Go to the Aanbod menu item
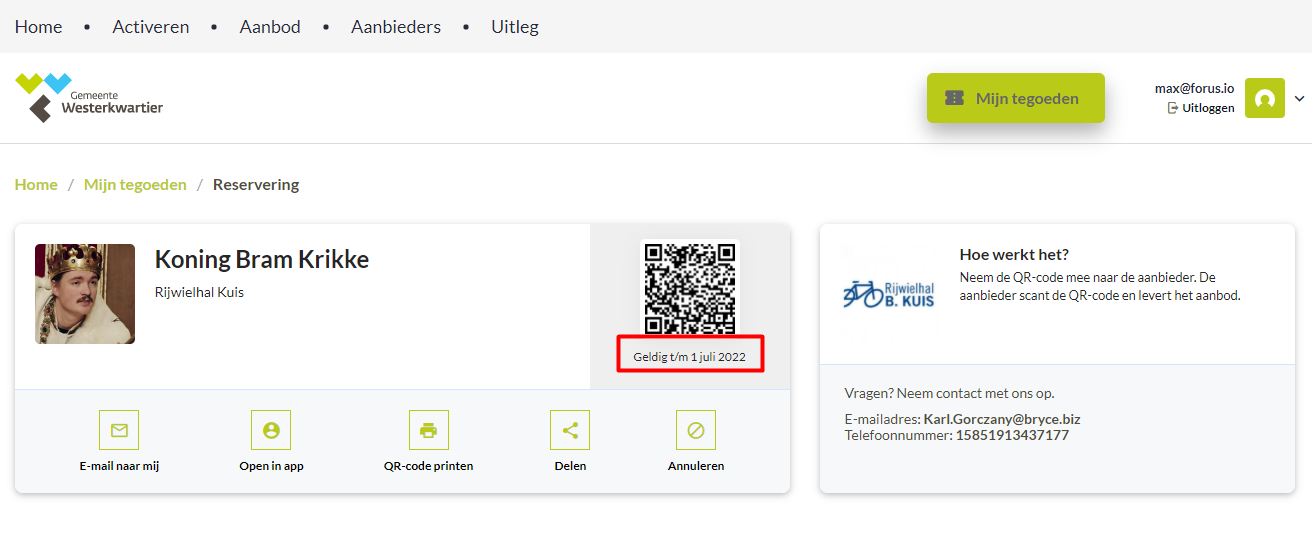Image resolution: width=1312 pixels, height=552 pixels. pos(270,27)
